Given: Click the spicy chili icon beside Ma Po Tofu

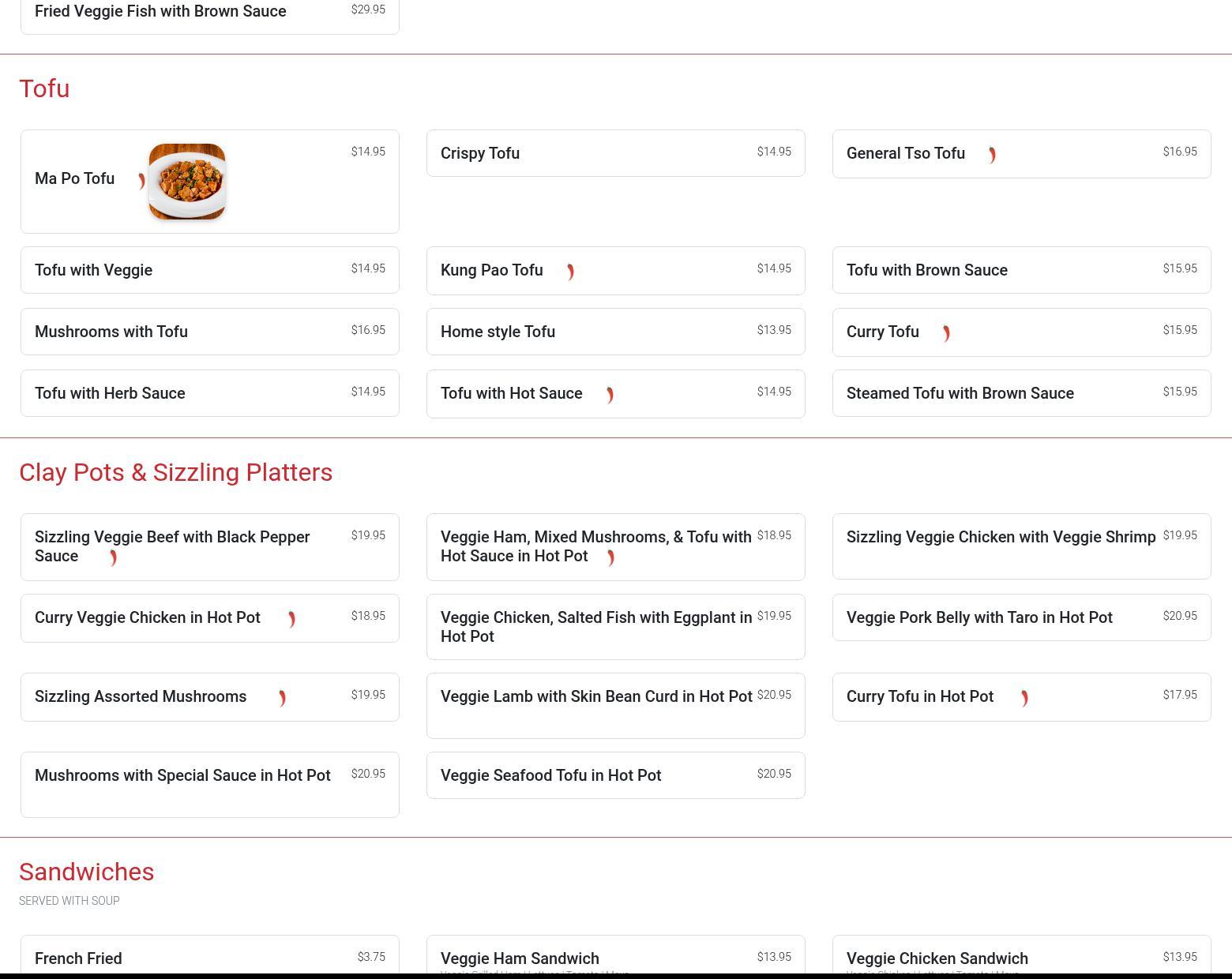Looking at the screenshot, I should point(141,182).
